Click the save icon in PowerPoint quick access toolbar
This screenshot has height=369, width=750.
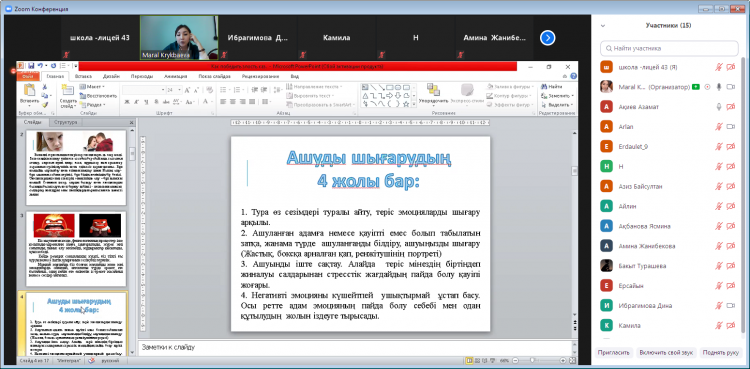[31, 66]
